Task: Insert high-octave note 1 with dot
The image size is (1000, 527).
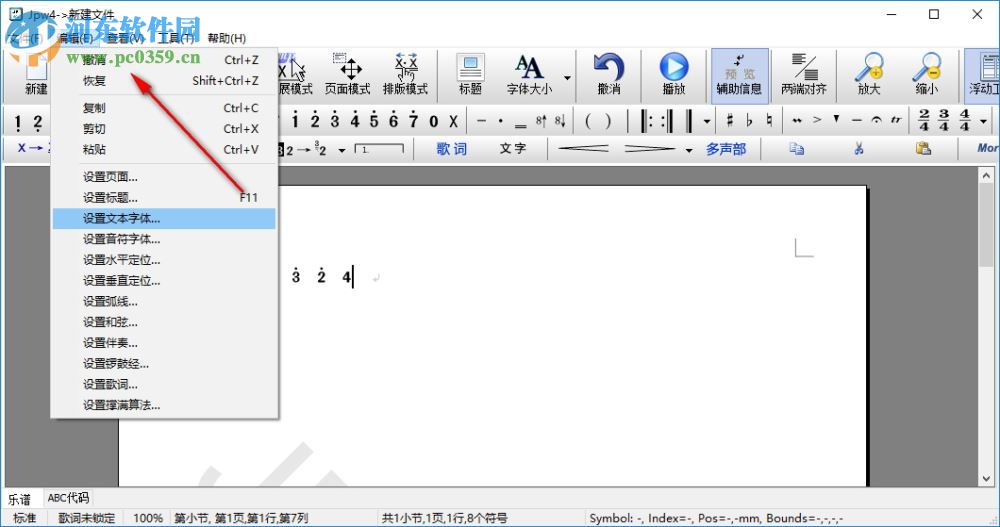Action: (x=295, y=120)
